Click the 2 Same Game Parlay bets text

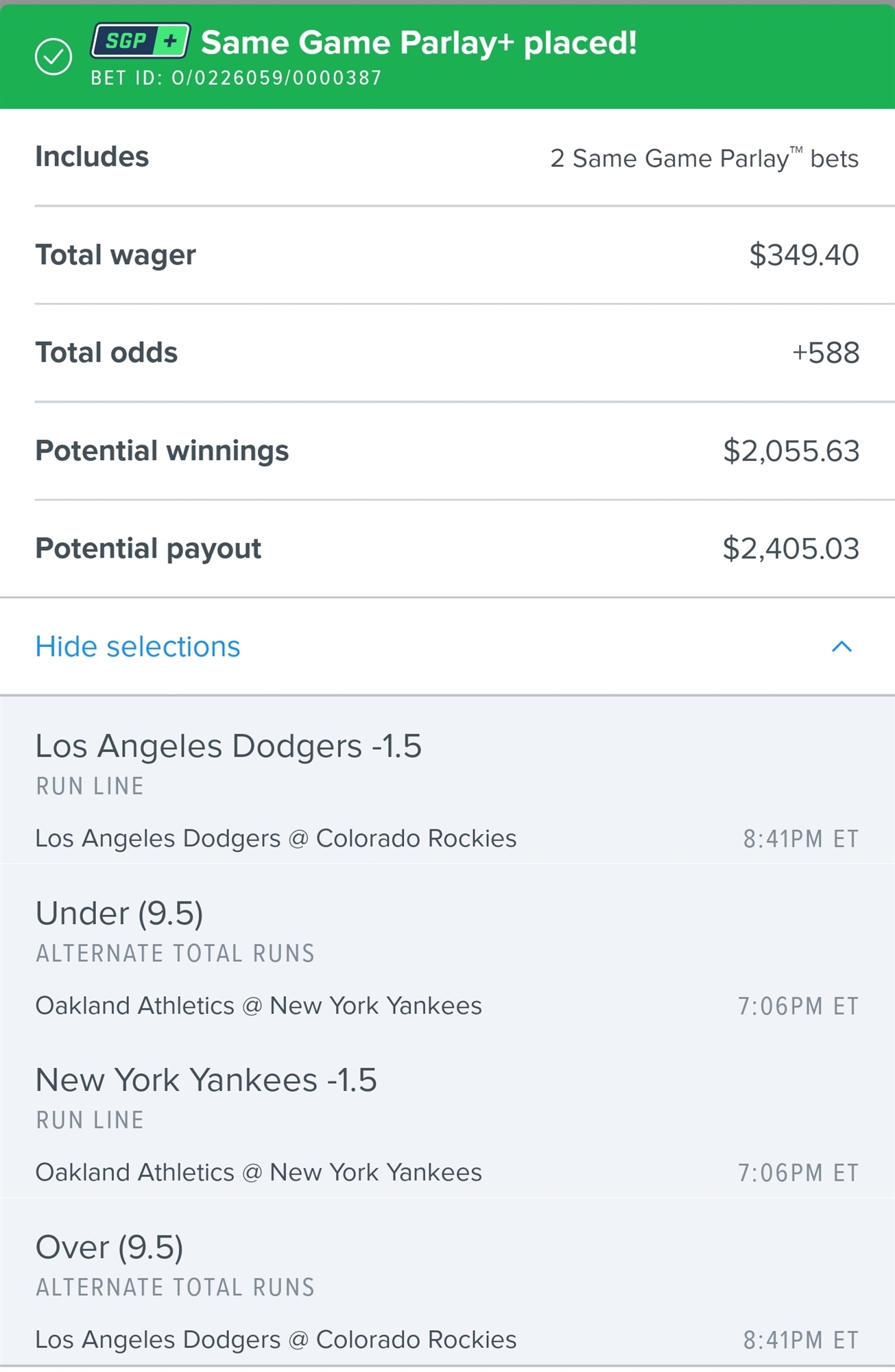704,158
